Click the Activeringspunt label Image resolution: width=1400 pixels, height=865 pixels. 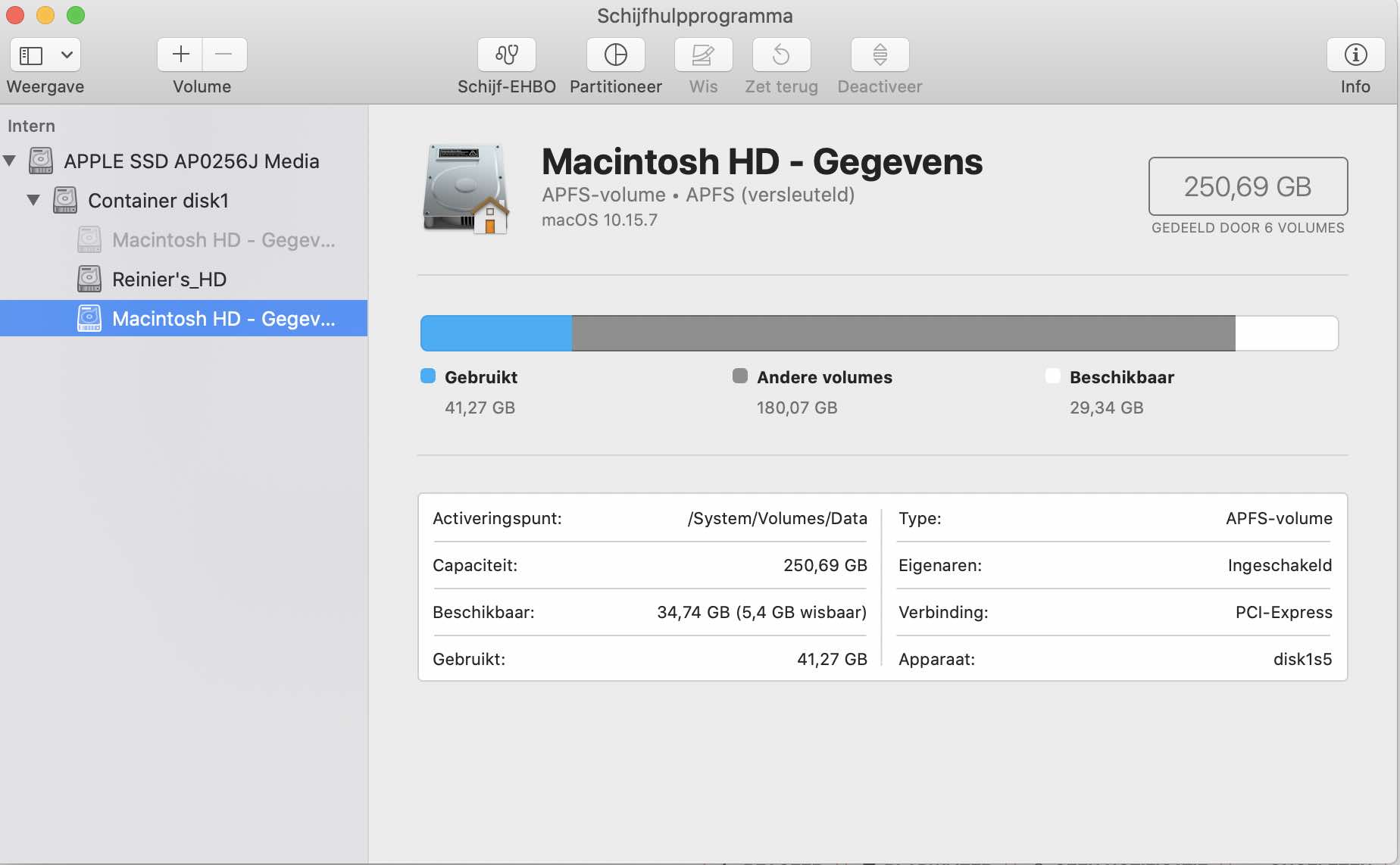coord(497,518)
